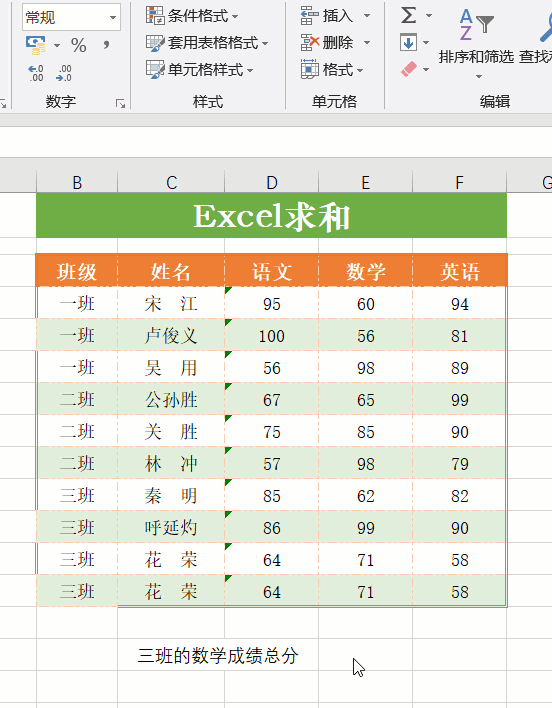Select column B header
Image resolution: width=552 pixels, height=708 pixels.
pos(77,182)
